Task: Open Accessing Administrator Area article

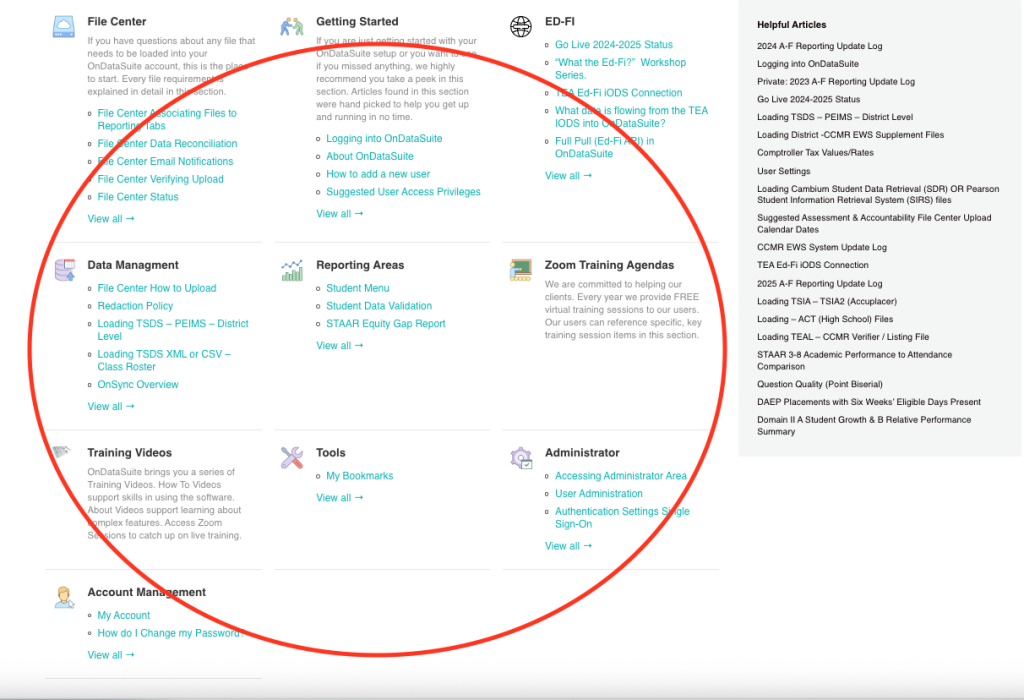Action: [x=621, y=476]
